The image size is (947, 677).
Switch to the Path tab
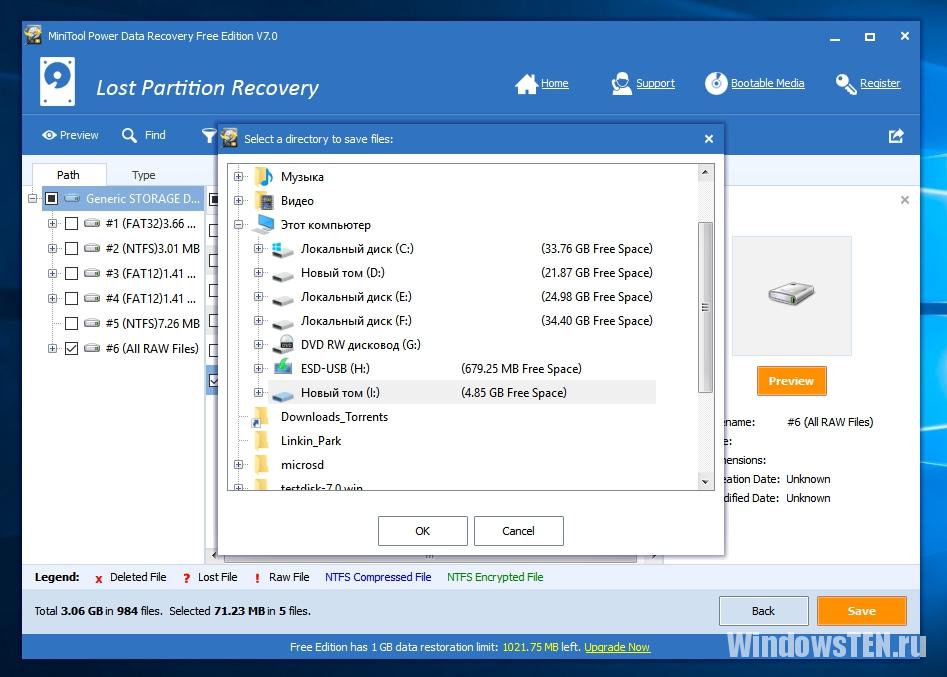(68, 175)
